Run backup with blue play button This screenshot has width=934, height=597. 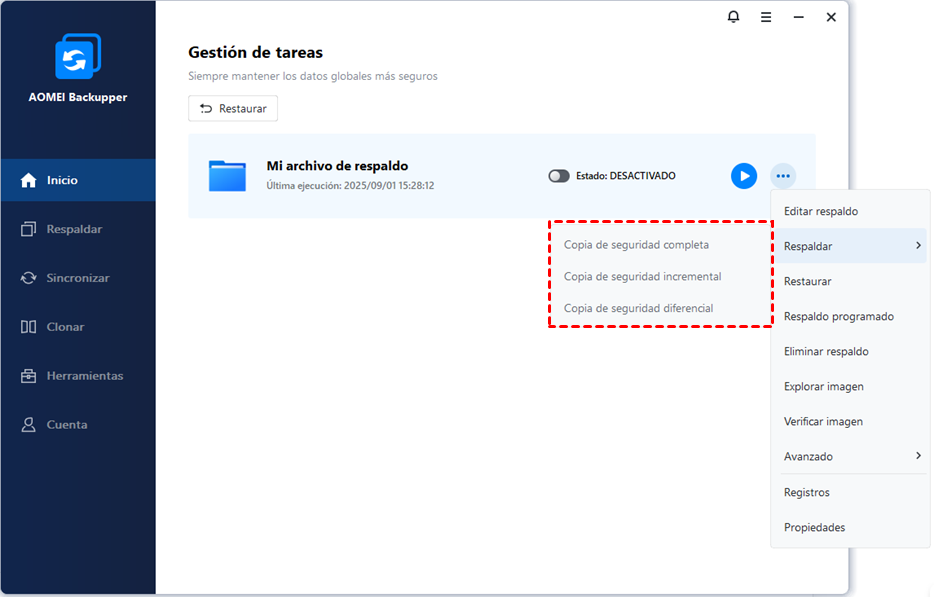(743, 176)
